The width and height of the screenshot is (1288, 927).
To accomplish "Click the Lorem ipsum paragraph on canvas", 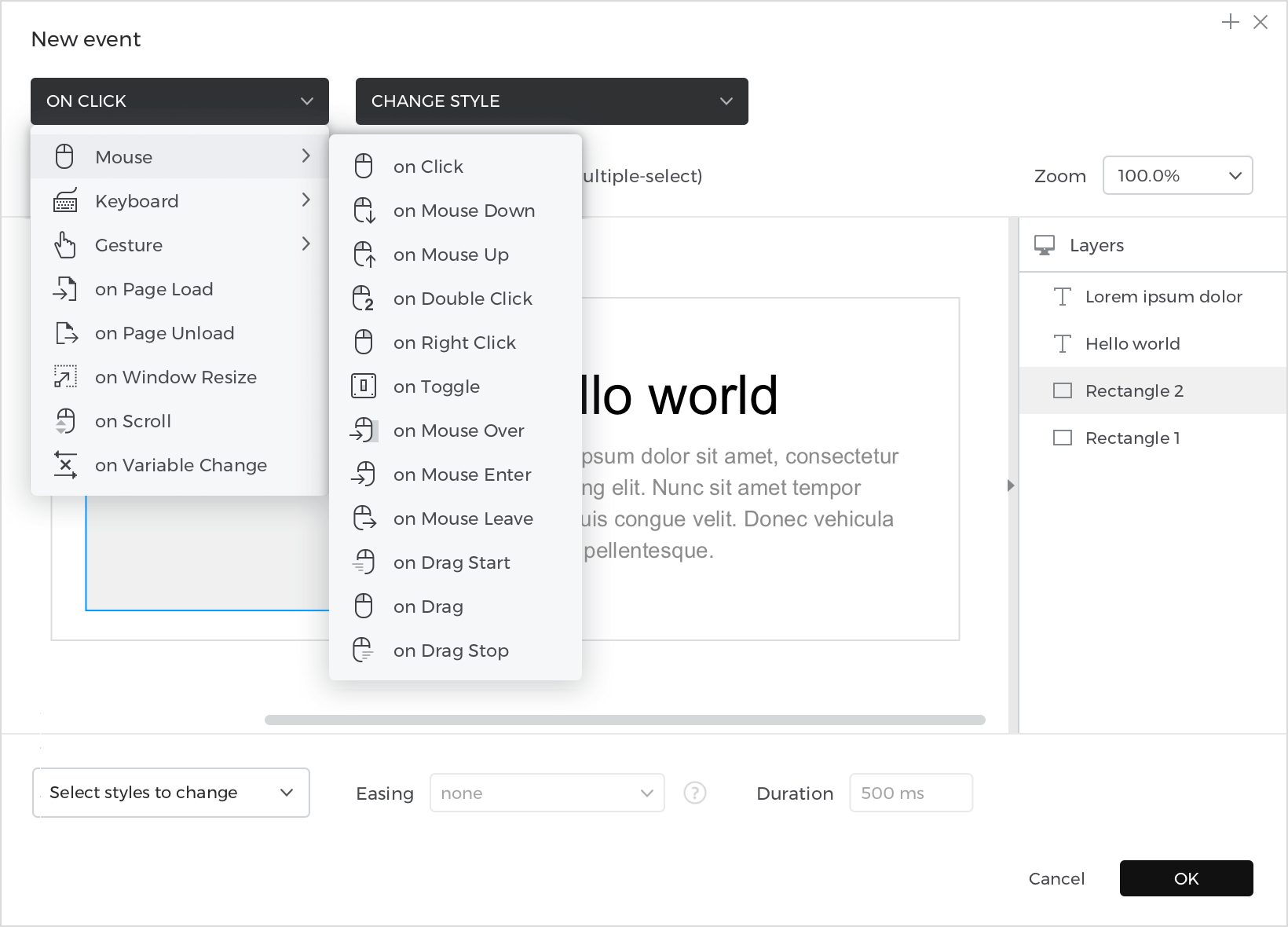I will point(738,503).
